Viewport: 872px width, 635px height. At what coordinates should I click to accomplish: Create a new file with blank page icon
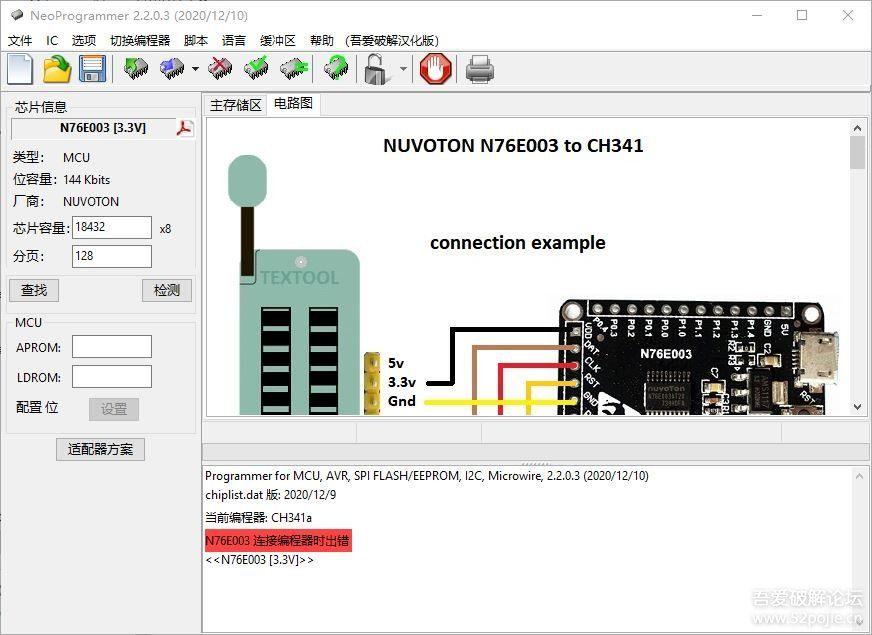tap(21, 70)
